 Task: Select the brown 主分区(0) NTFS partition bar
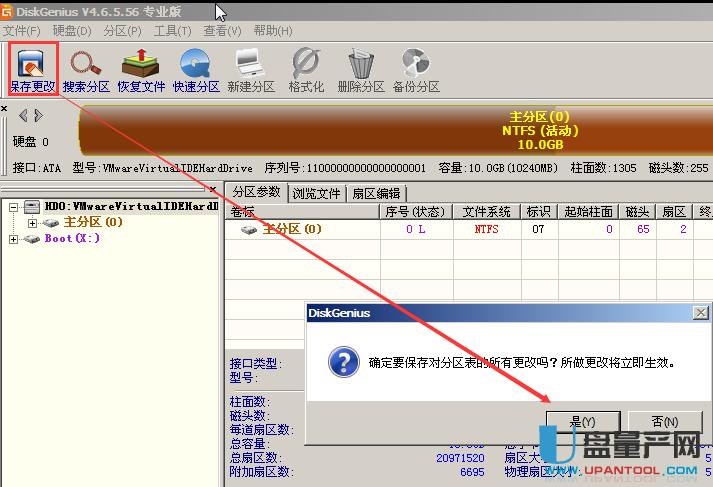point(396,131)
